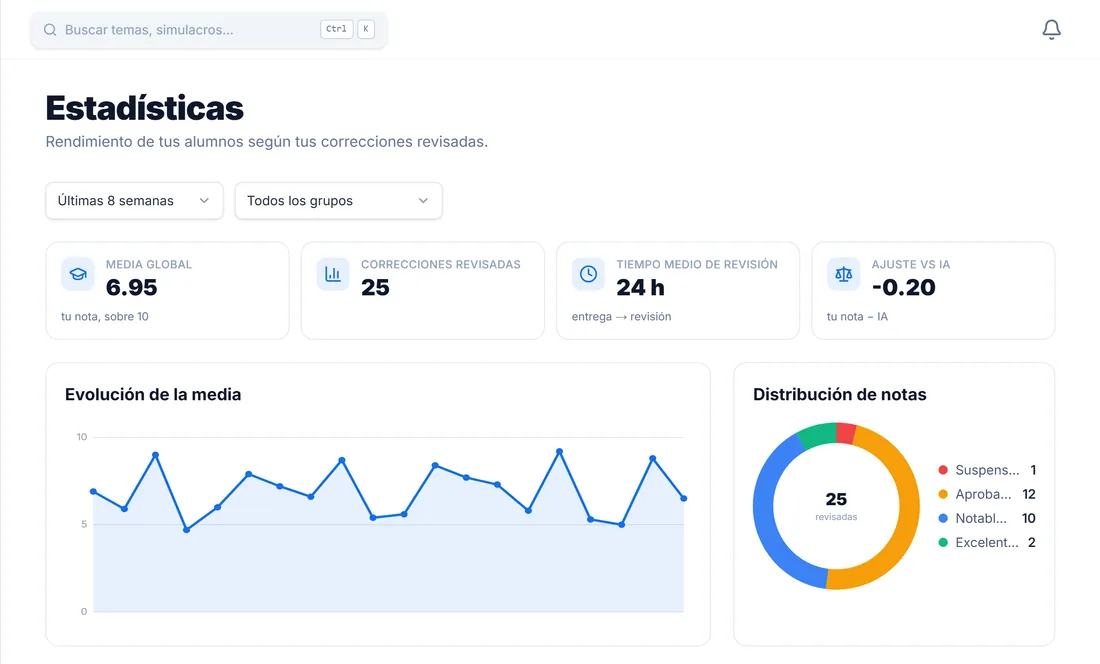The image size is (1100, 664).
Task: Click the 'tu nota, sobre 10' caption
Action: [105, 316]
